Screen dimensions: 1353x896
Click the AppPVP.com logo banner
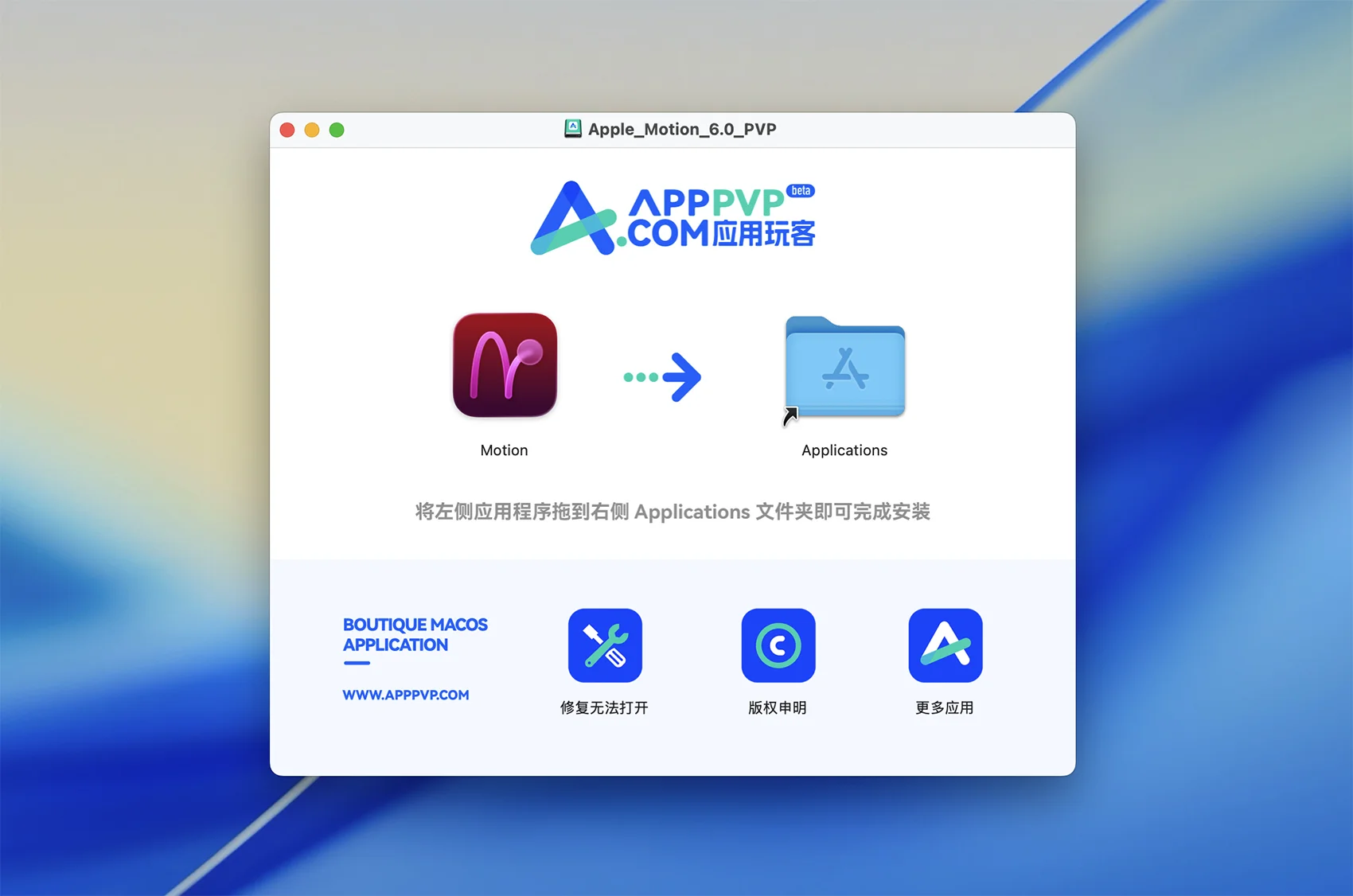point(673,218)
